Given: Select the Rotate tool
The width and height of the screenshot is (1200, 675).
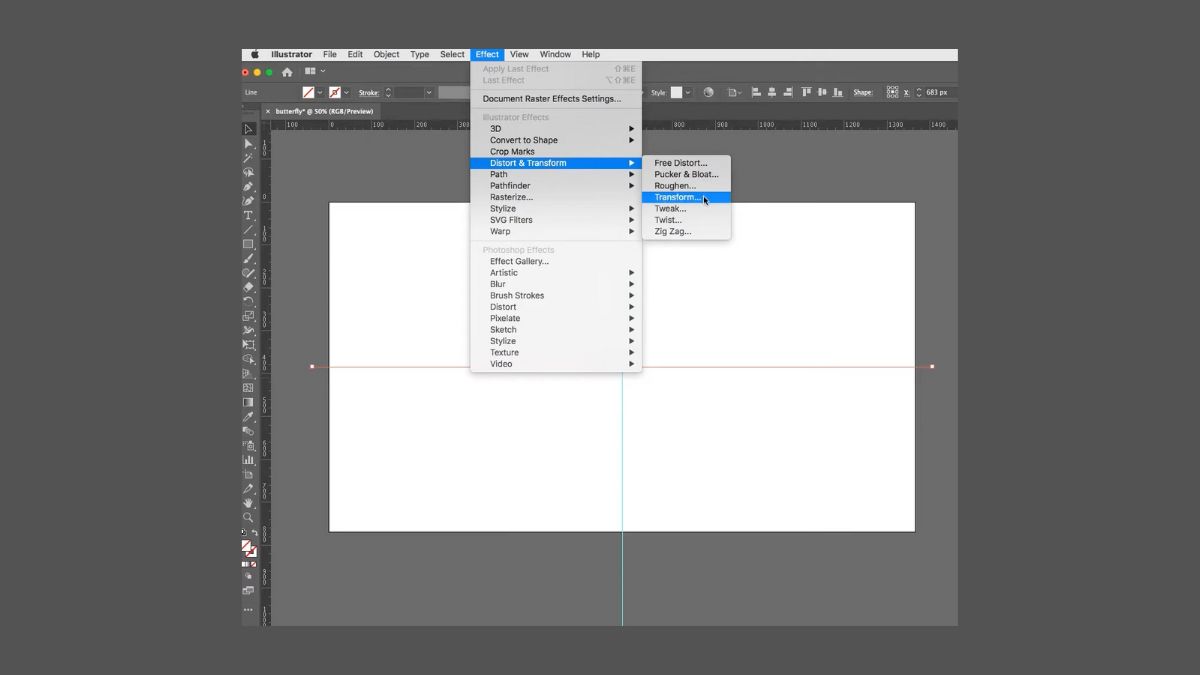Looking at the screenshot, I should coord(248,301).
